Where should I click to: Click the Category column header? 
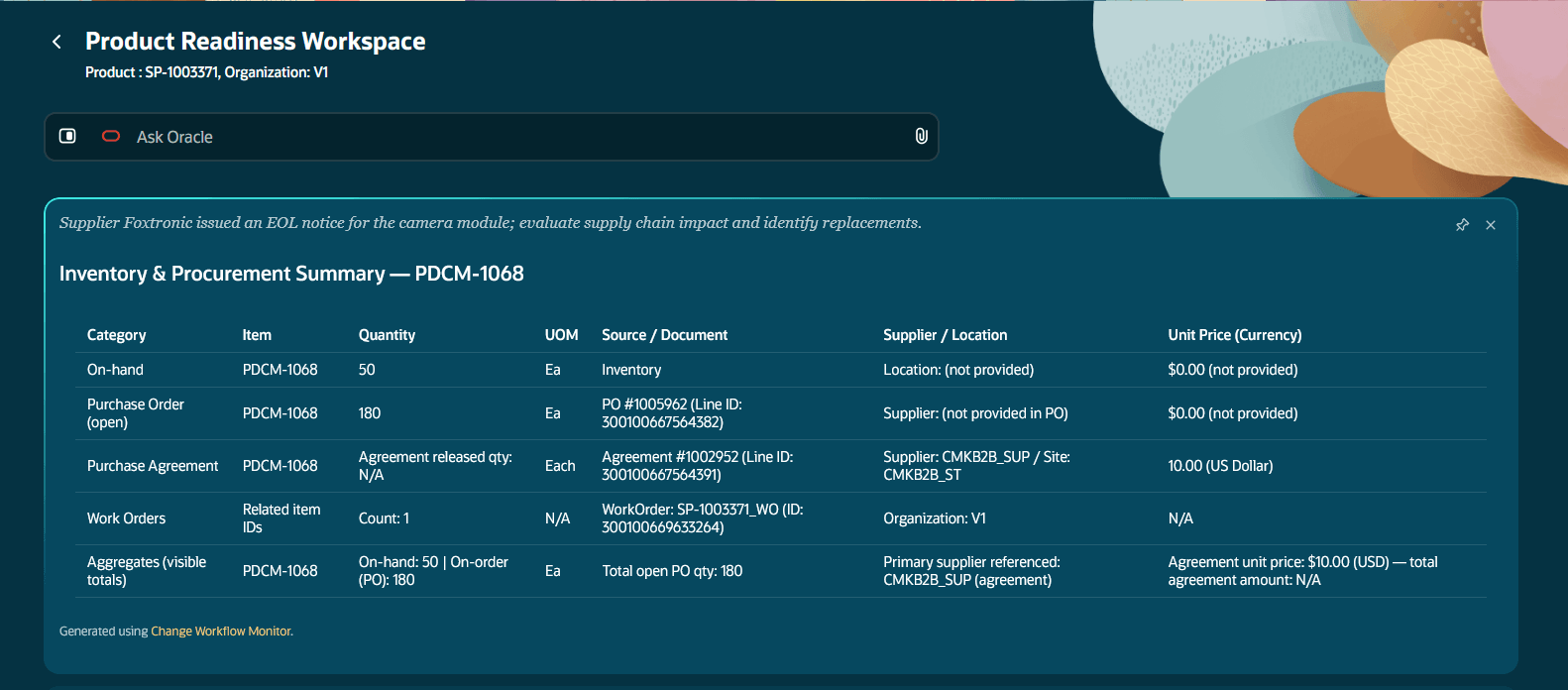[x=117, y=335]
